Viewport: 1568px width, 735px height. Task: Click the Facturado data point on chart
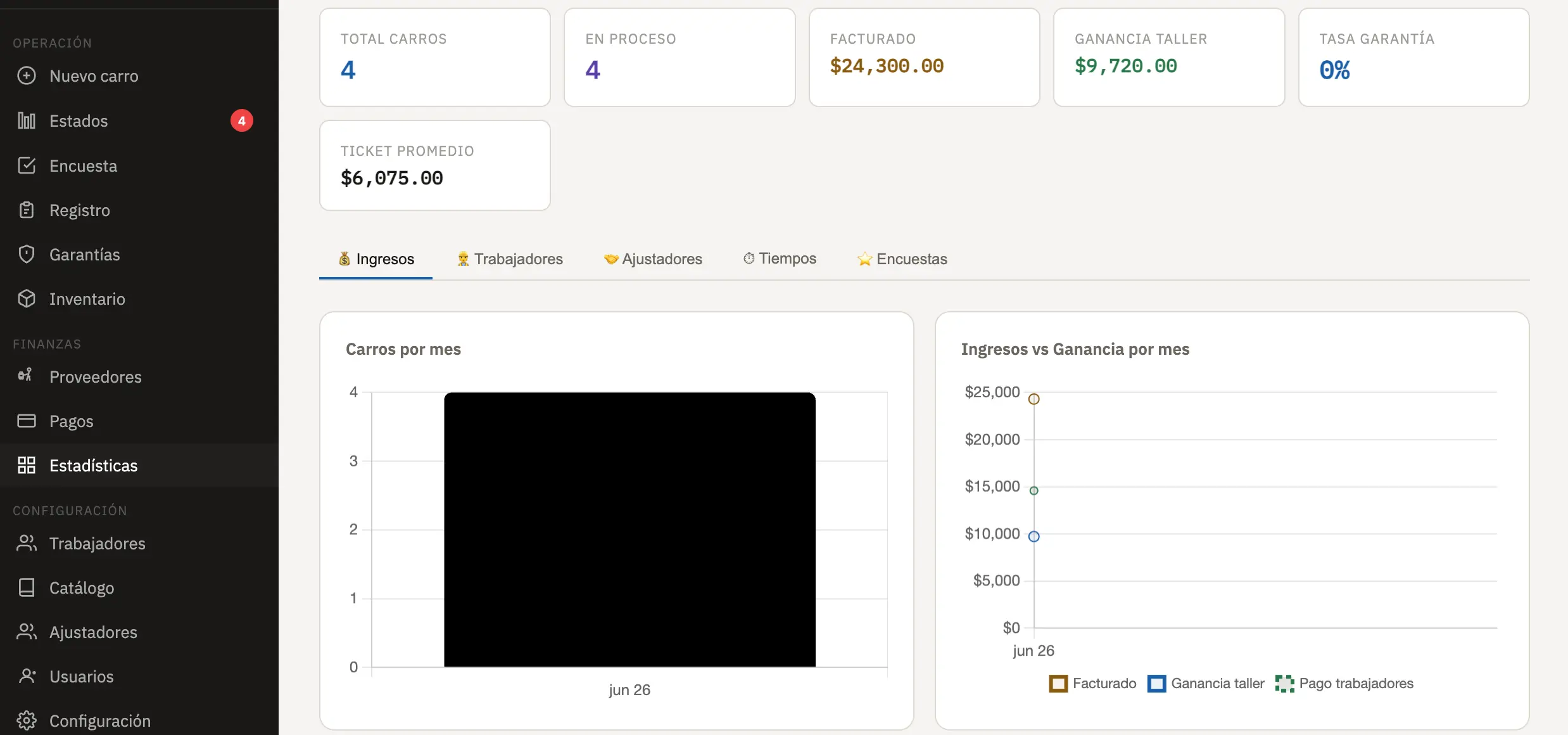click(x=1034, y=399)
